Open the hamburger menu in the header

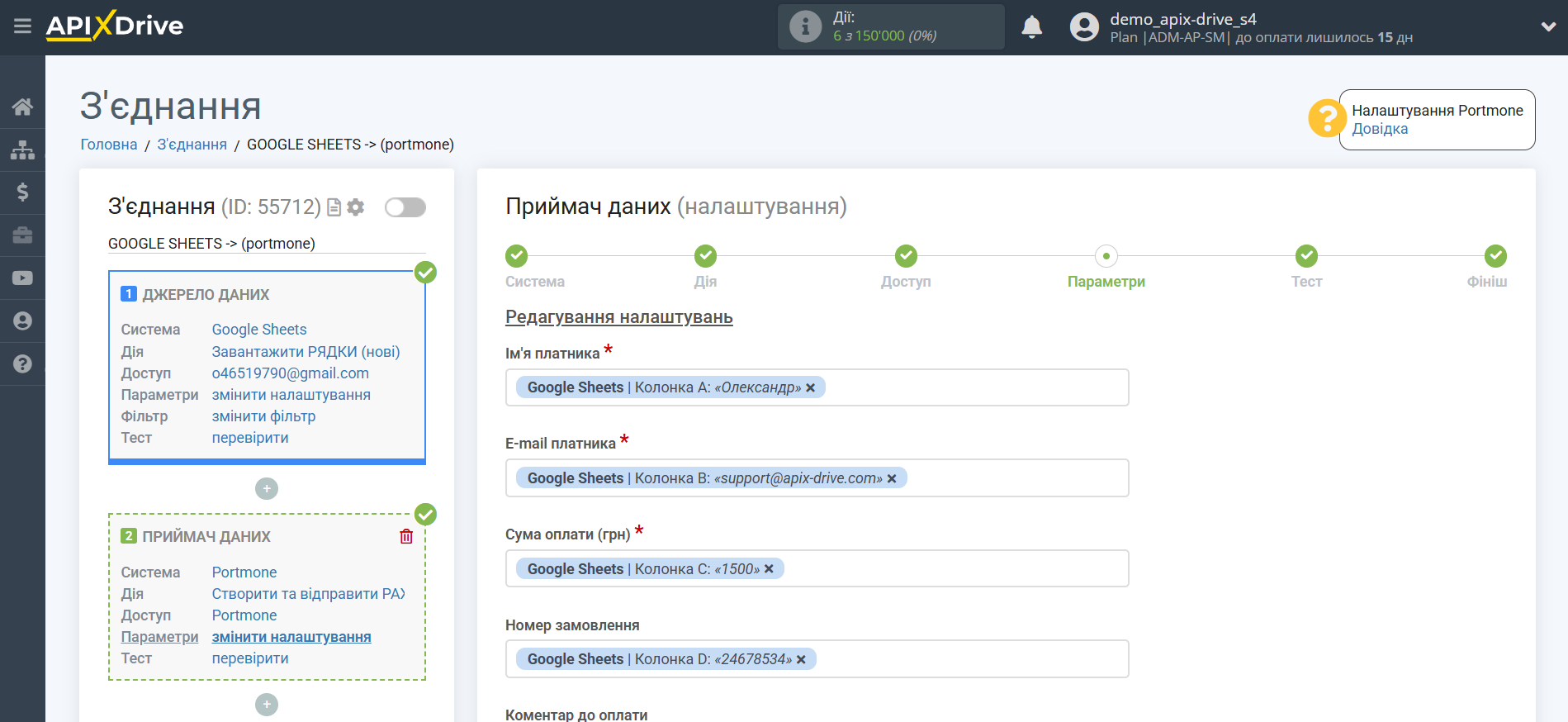pos(22,26)
